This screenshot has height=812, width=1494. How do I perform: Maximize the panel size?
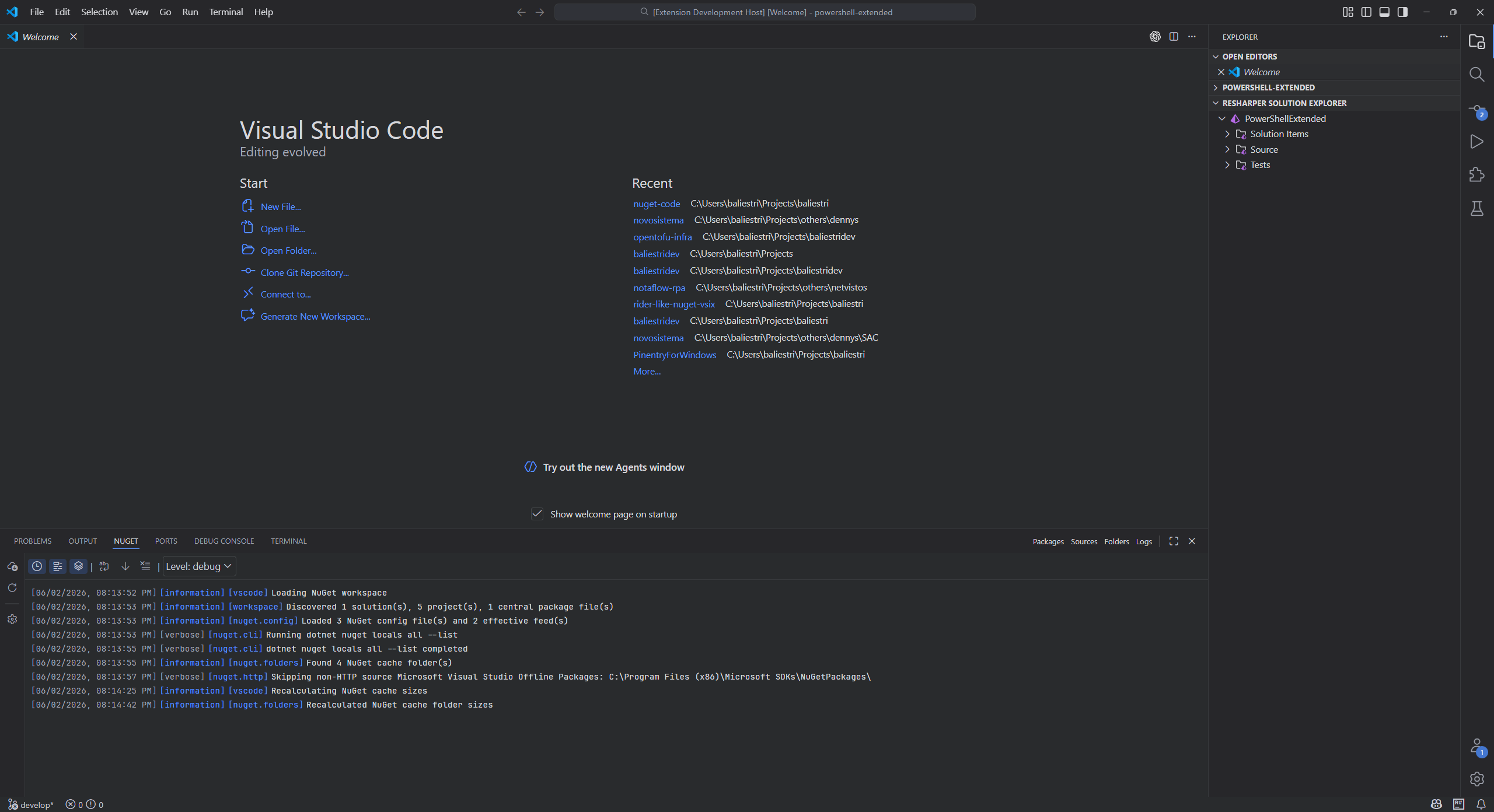[1174, 541]
